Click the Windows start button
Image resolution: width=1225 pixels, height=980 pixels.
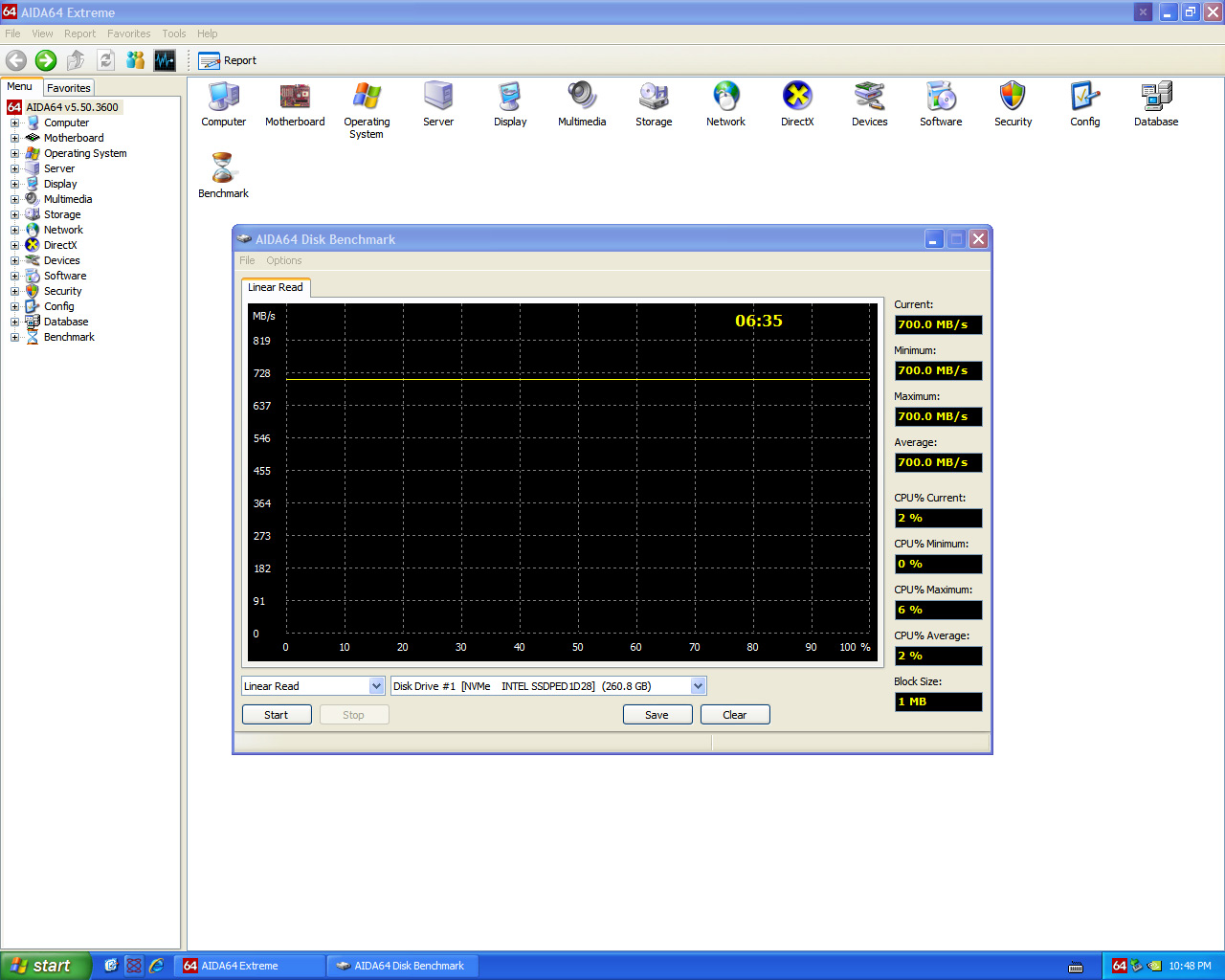point(45,966)
